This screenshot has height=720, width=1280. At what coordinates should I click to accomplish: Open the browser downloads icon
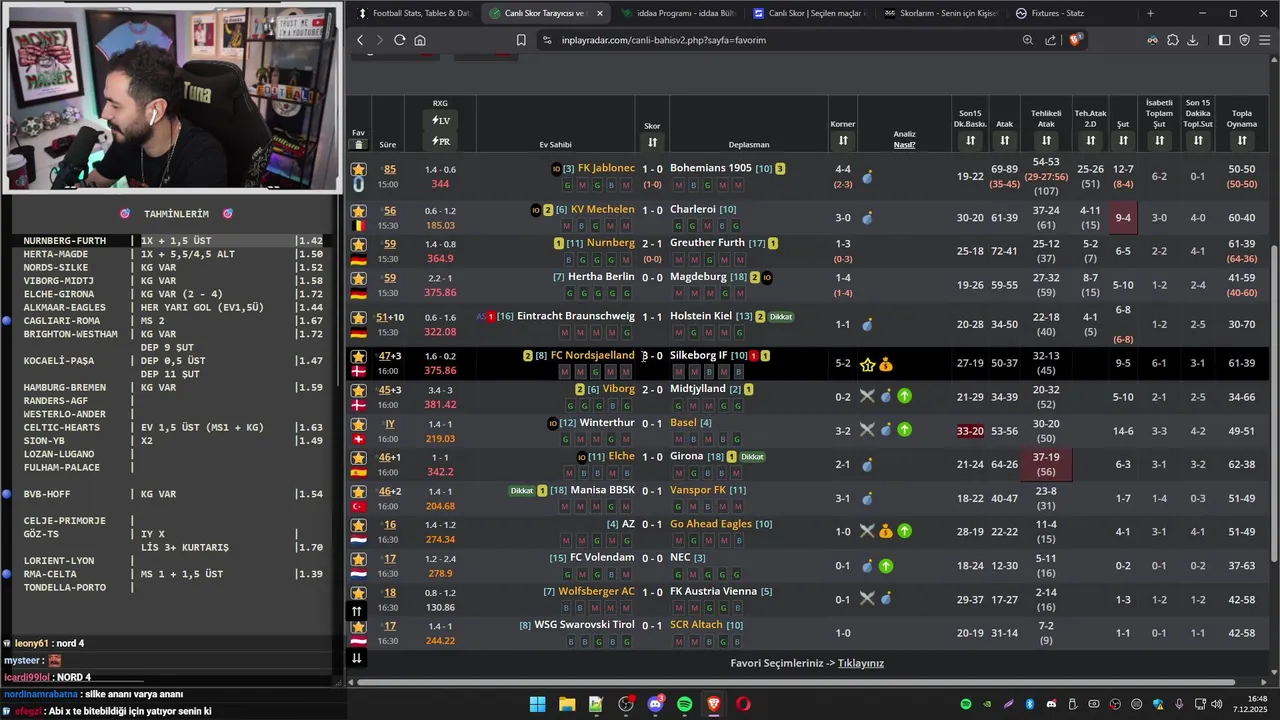1192,40
